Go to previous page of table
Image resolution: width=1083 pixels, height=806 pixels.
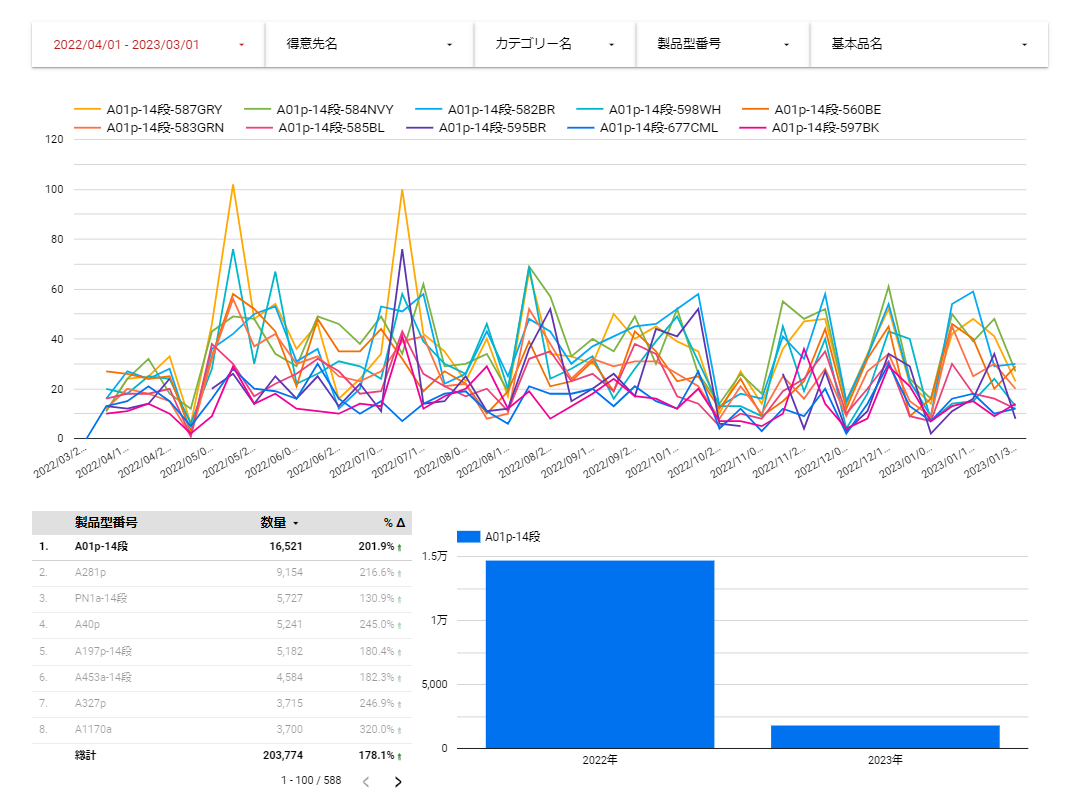click(366, 782)
